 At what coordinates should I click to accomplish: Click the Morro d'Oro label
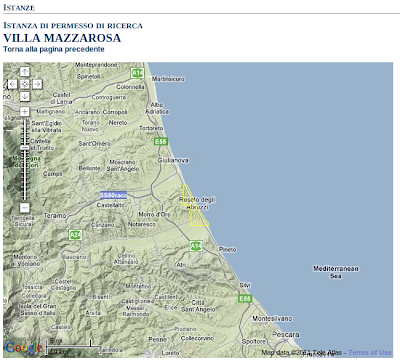(154, 214)
